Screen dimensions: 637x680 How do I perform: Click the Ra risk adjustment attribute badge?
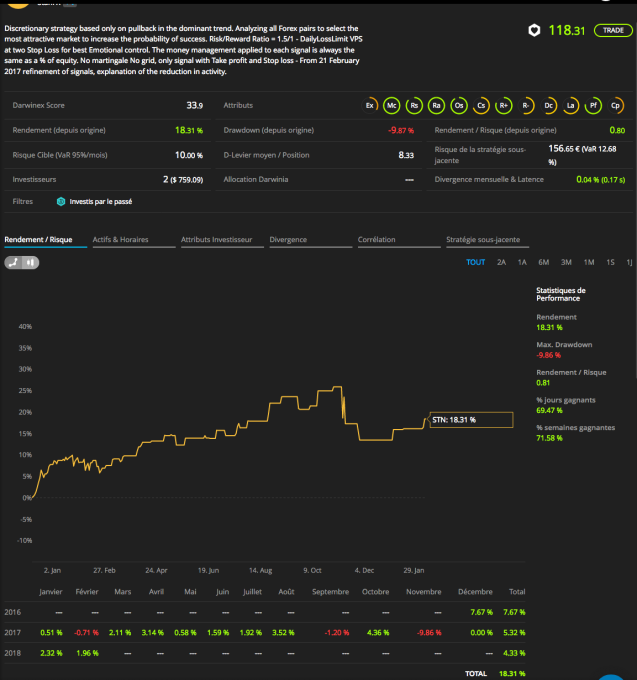[436, 105]
